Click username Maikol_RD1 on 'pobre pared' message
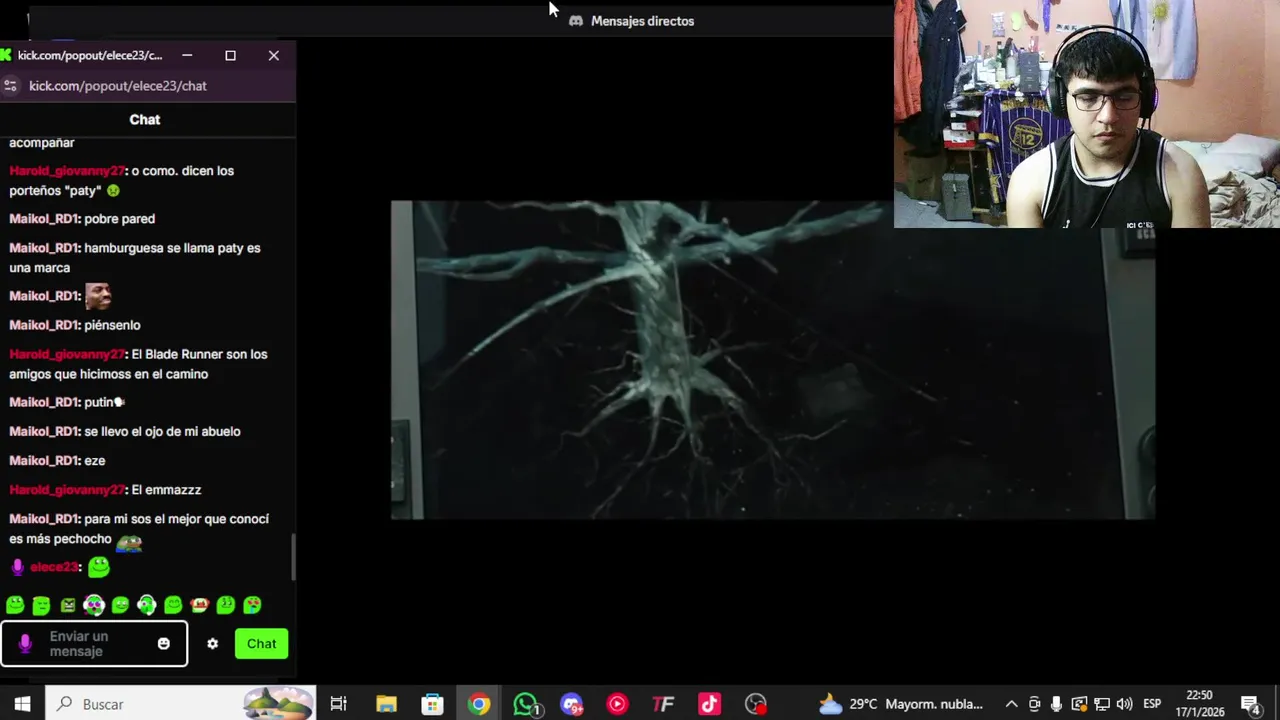 point(44,219)
